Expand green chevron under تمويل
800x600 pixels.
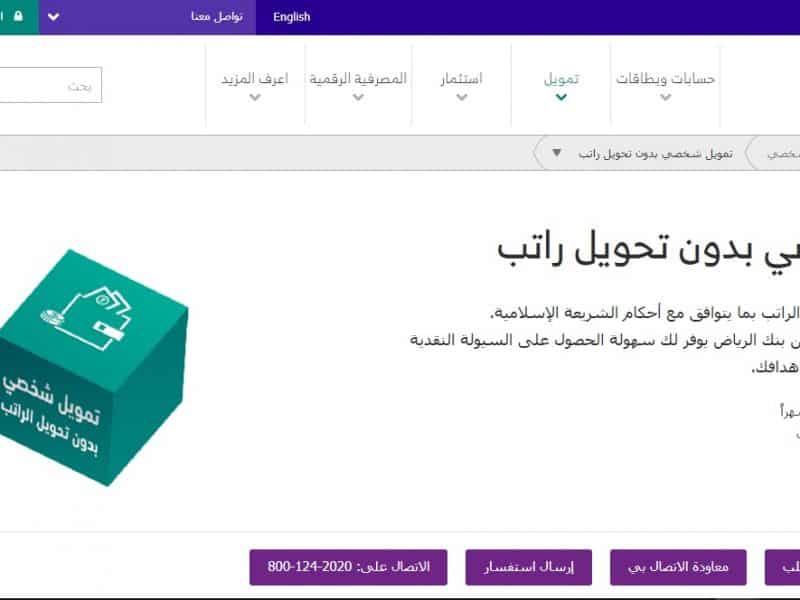click(x=561, y=97)
